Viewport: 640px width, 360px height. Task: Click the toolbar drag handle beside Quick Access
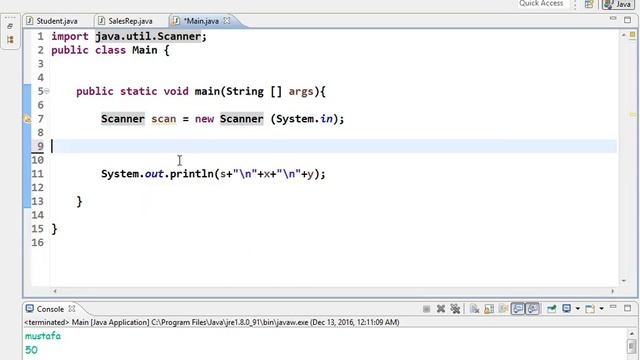click(x=575, y=4)
